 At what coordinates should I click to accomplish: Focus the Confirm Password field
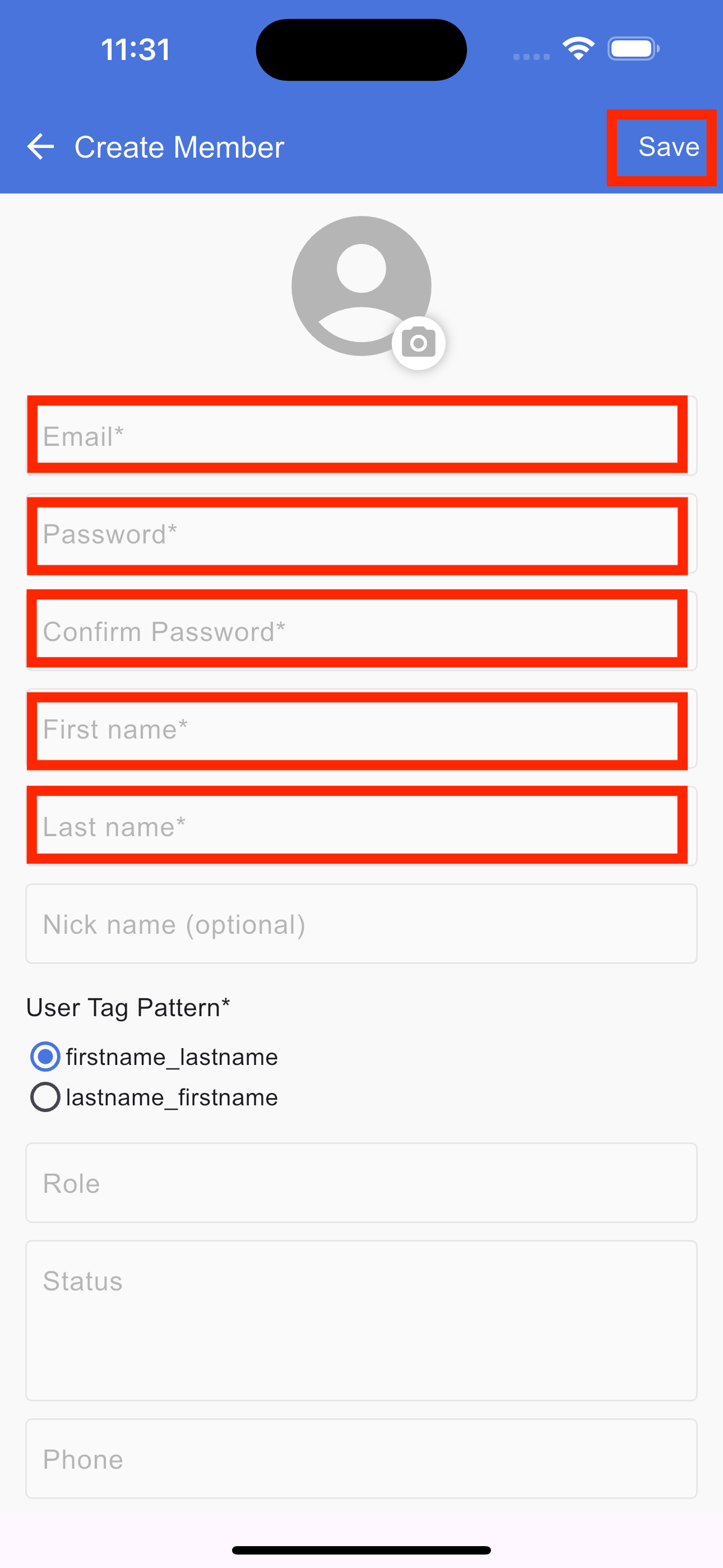(x=361, y=631)
